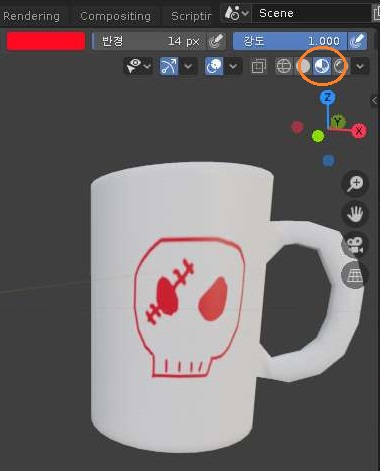The height and width of the screenshot is (471, 380).
Task: Switch to material preview shading
Action: pos(322,66)
